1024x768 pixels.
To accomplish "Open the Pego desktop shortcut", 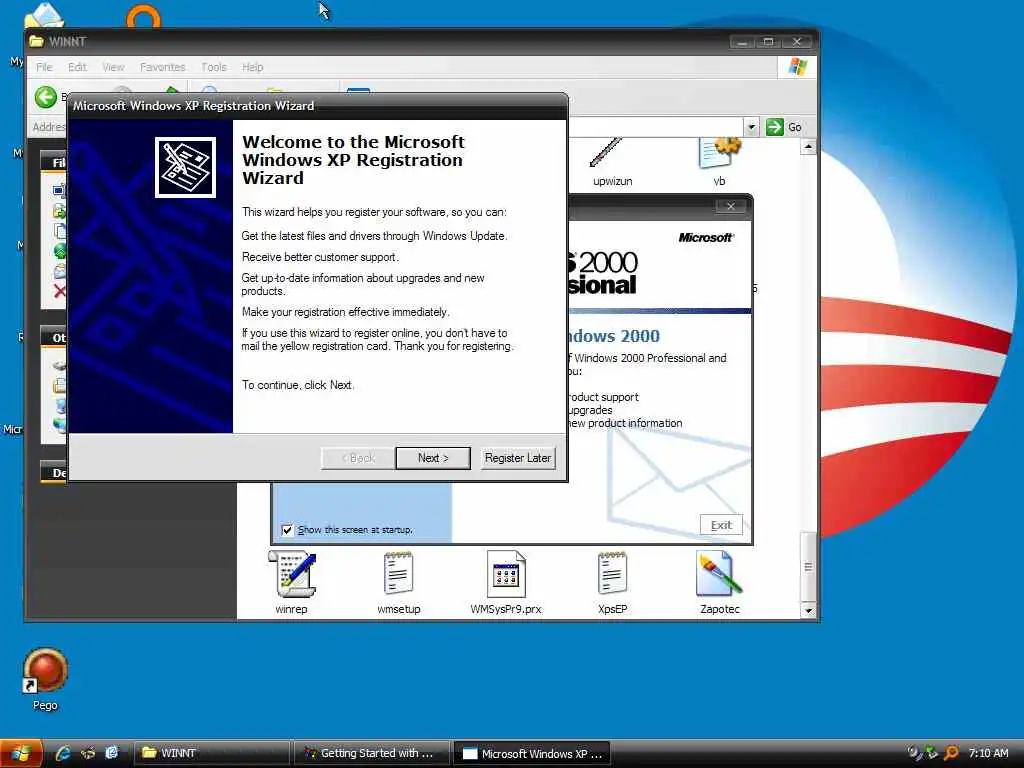I will coord(45,670).
